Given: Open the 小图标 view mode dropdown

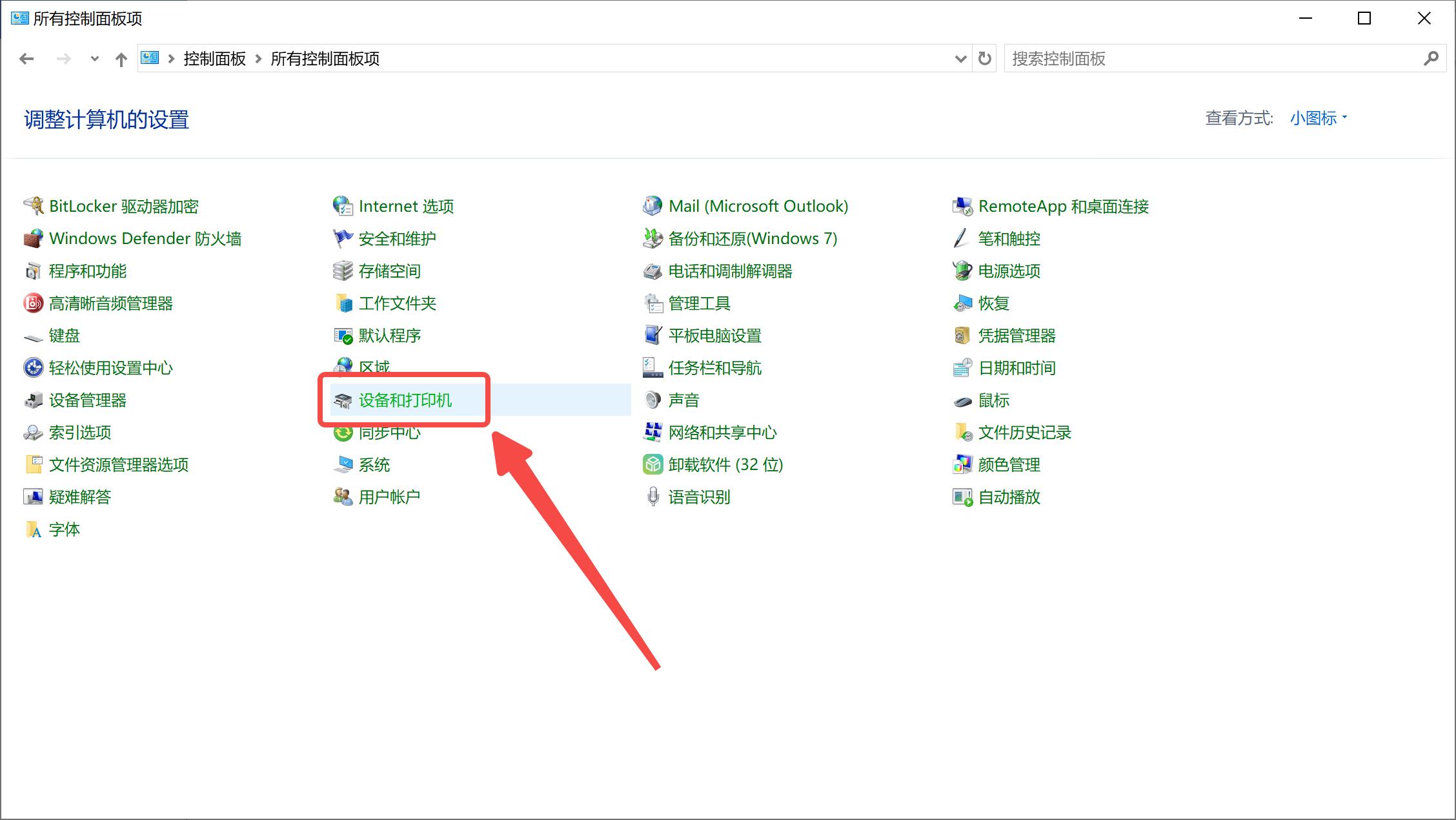Looking at the screenshot, I should (1318, 118).
